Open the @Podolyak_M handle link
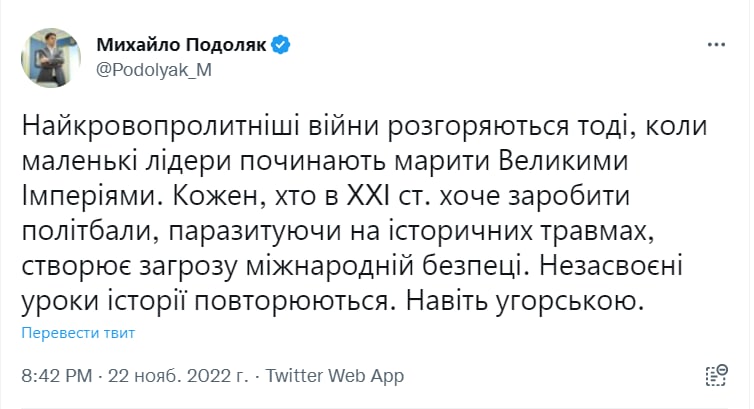Screen dimensions: 754x409 [153, 70]
